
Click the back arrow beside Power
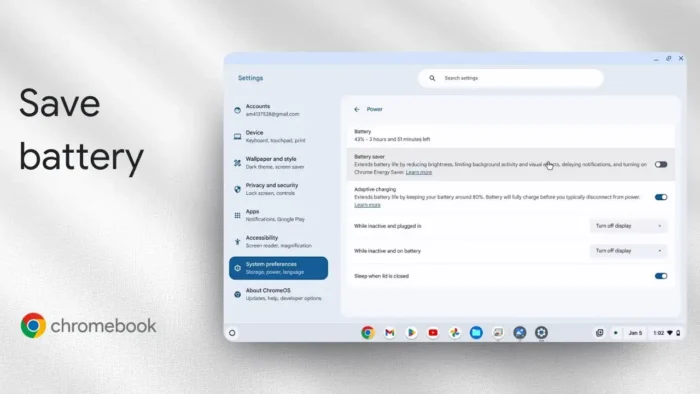(x=357, y=109)
